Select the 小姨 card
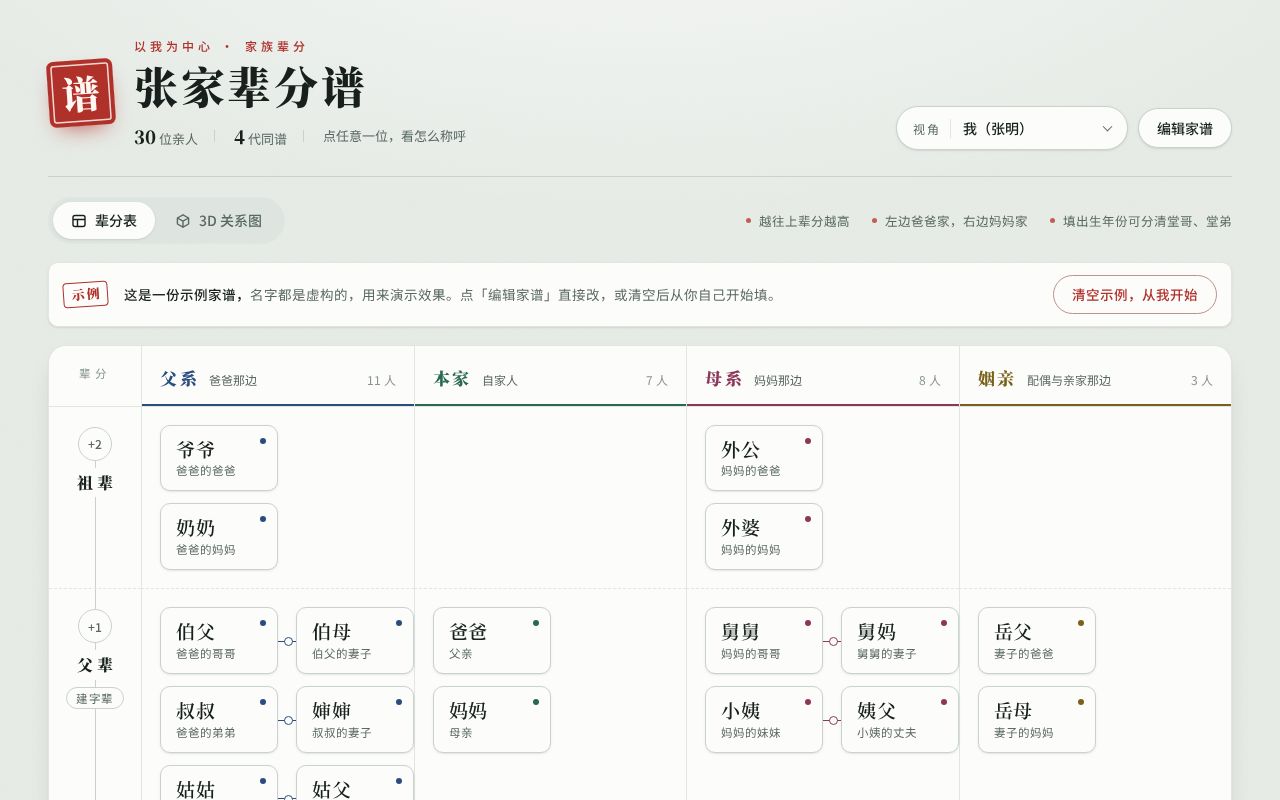 [x=764, y=720]
